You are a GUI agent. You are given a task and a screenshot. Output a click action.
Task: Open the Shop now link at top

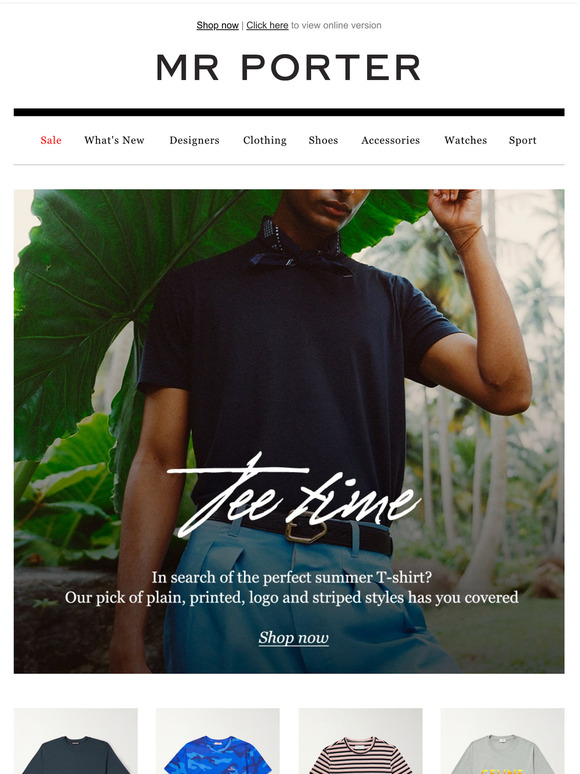click(217, 25)
